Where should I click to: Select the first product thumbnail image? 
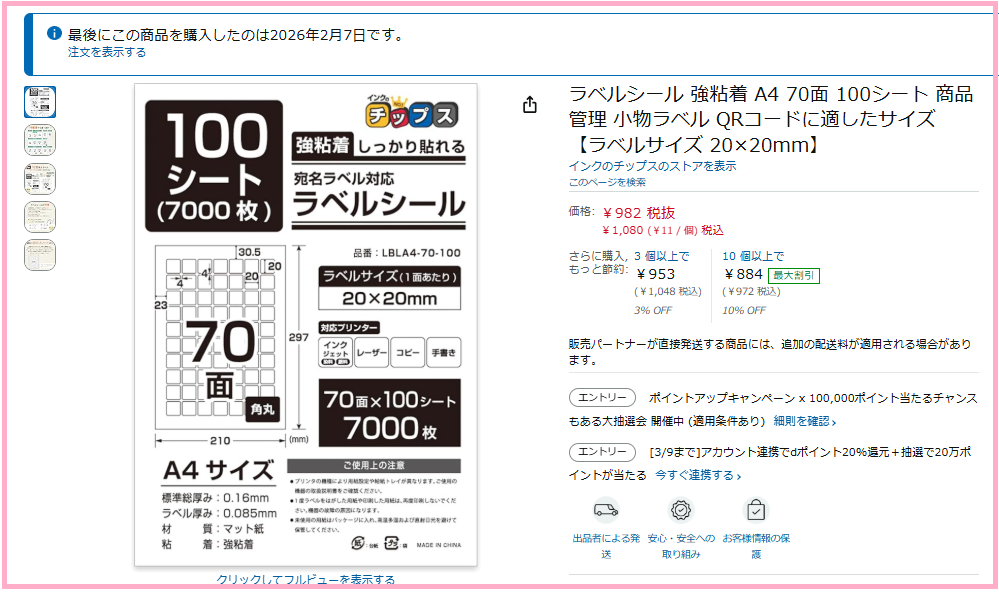click(x=40, y=102)
